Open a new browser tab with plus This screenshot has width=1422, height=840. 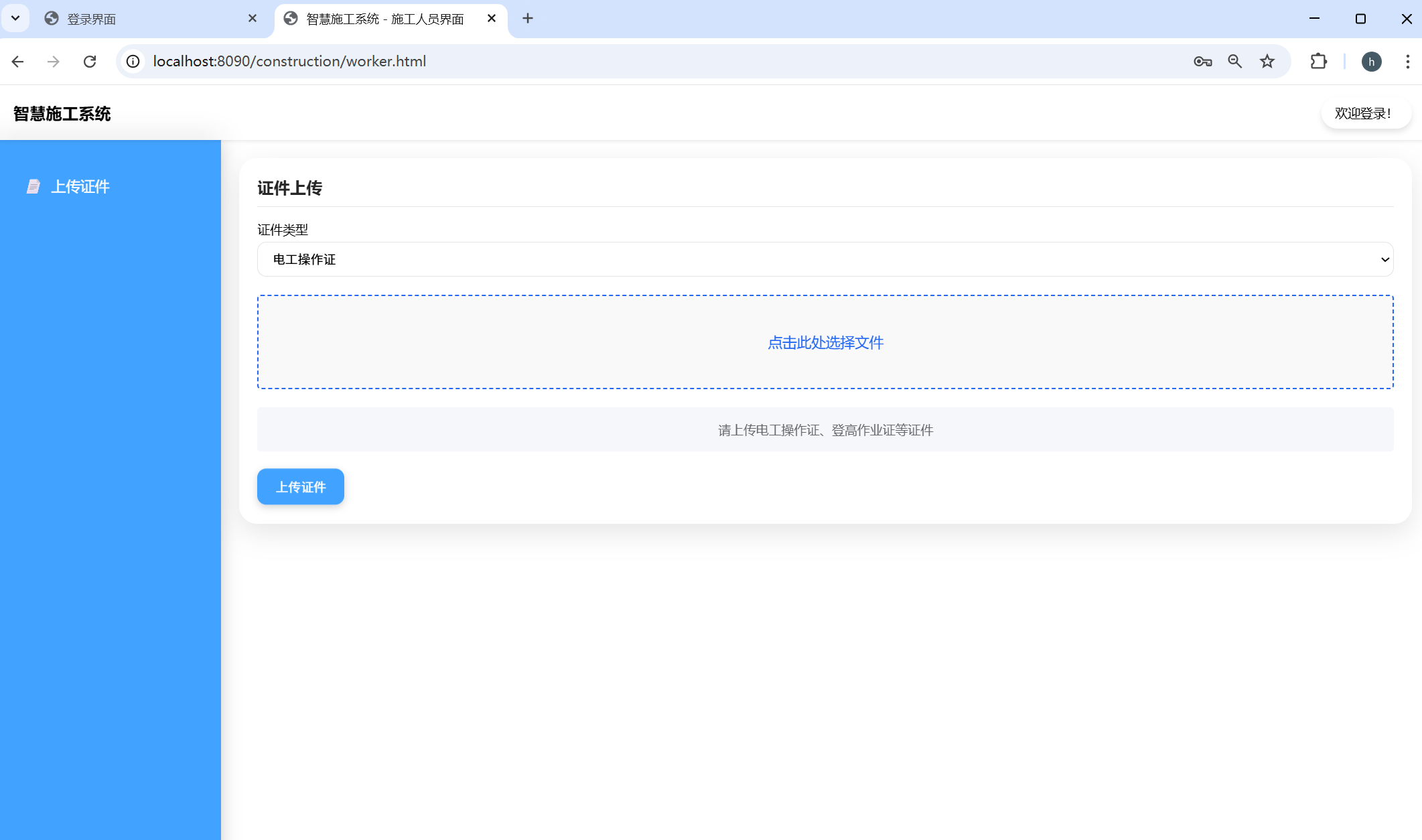(x=528, y=18)
